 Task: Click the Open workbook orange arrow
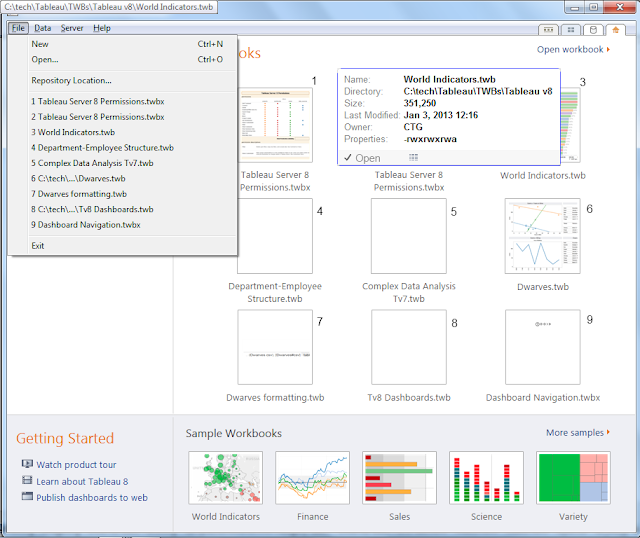coord(608,49)
